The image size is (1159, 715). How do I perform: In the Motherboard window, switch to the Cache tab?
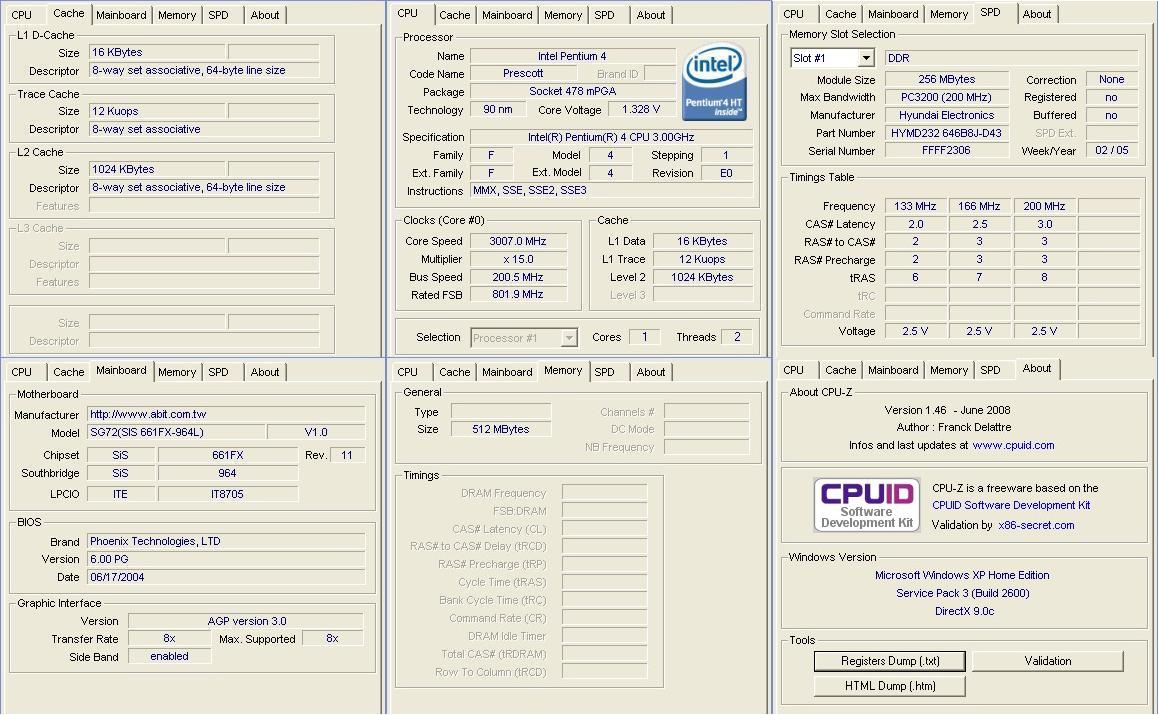(x=69, y=372)
